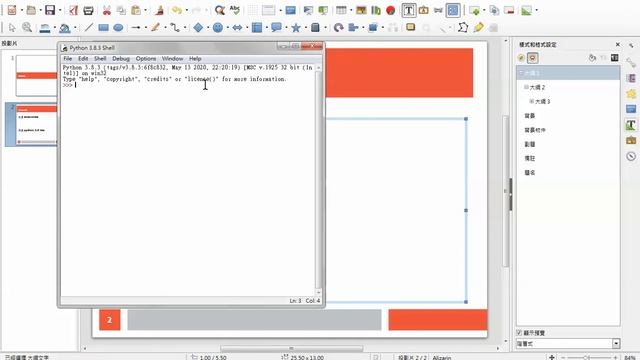Select the outline 2 style row

[x=569, y=87]
